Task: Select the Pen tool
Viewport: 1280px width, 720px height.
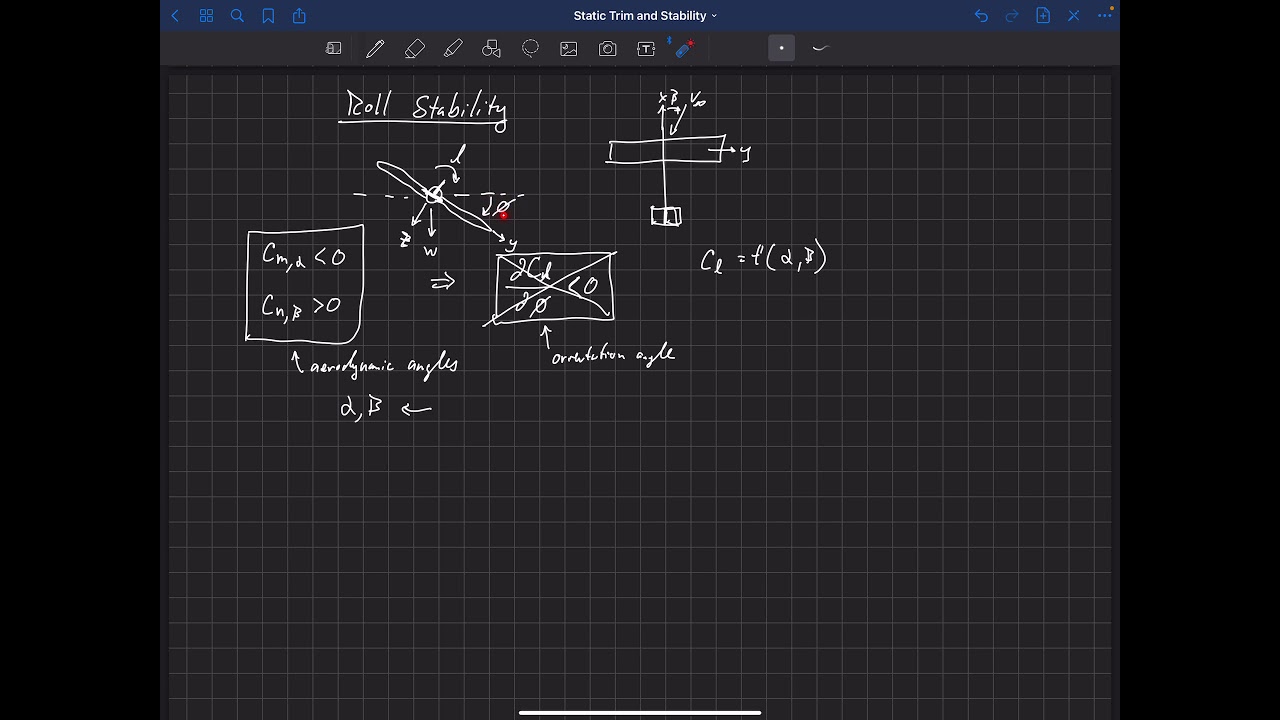Action: point(375,48)
